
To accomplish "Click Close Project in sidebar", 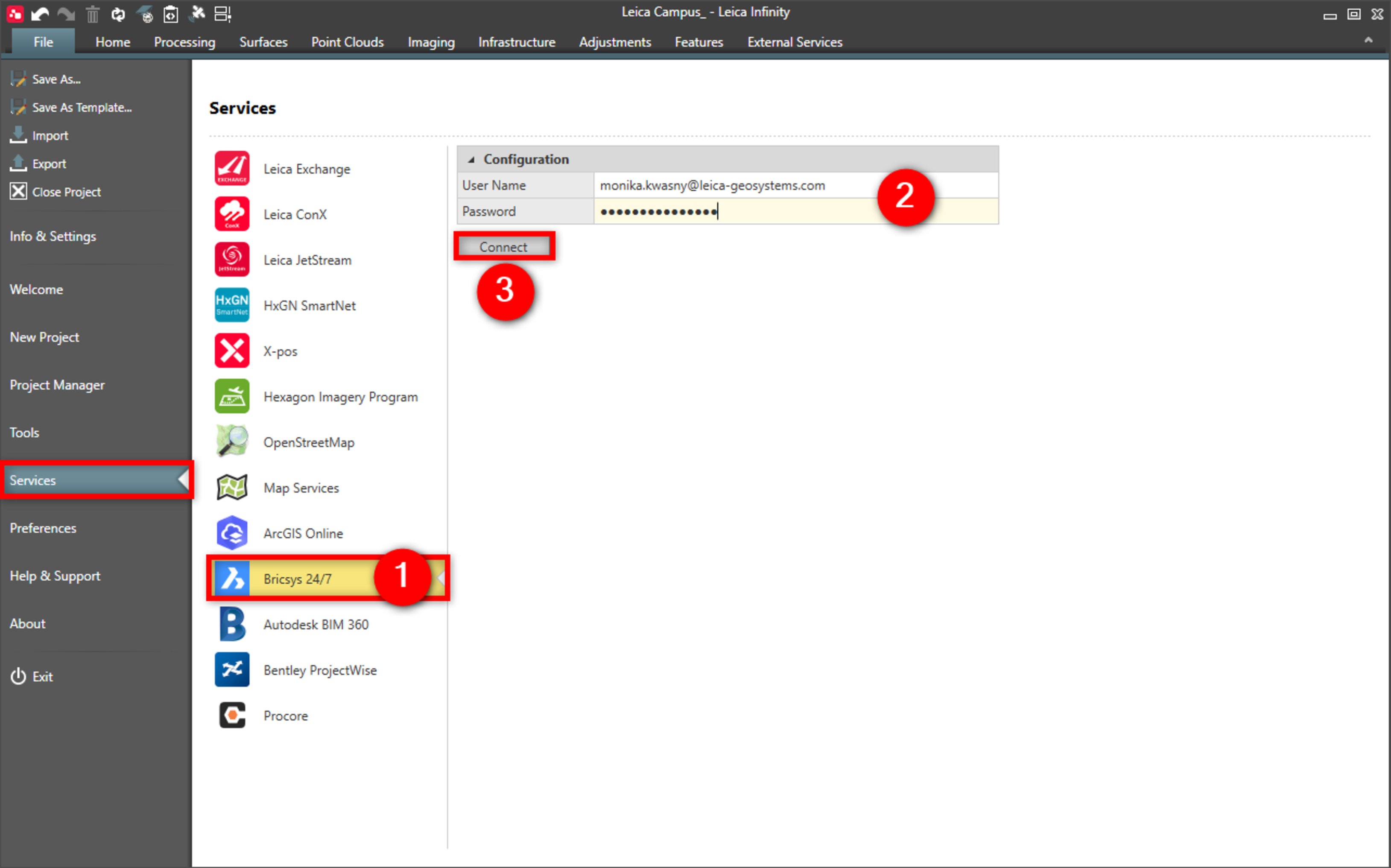I will 55,192.
